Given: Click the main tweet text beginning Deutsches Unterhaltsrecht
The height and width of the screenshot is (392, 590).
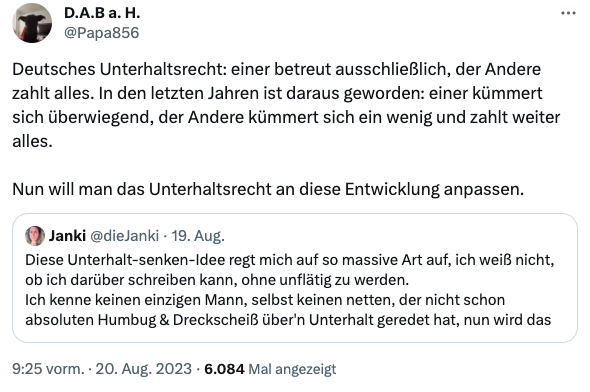Looking at the screenshot, I should (286, 105).
